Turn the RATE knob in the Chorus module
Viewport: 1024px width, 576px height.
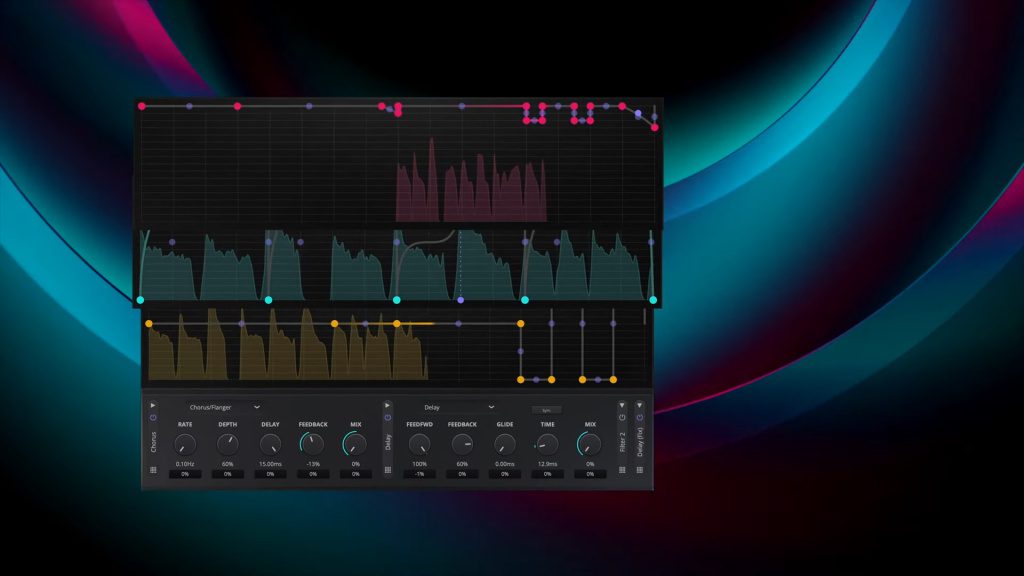185,444
